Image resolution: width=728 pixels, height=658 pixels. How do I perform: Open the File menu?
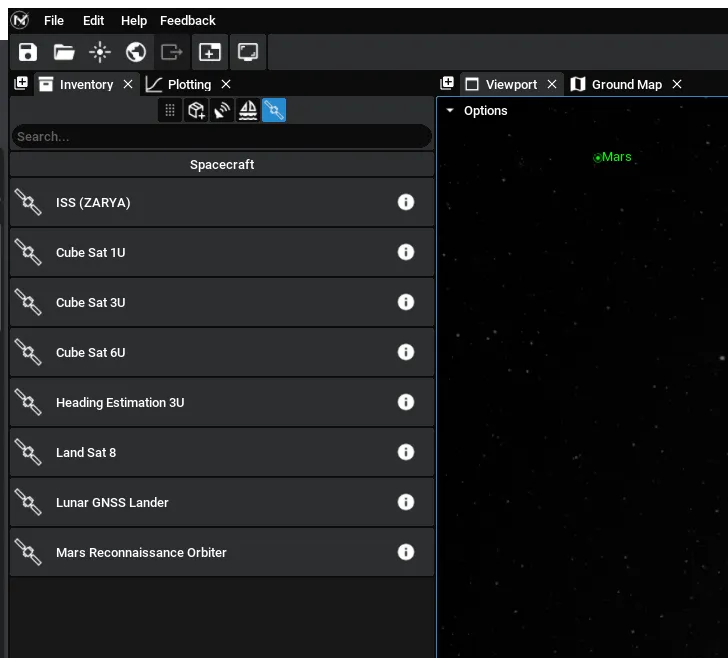tap(54, 20)
